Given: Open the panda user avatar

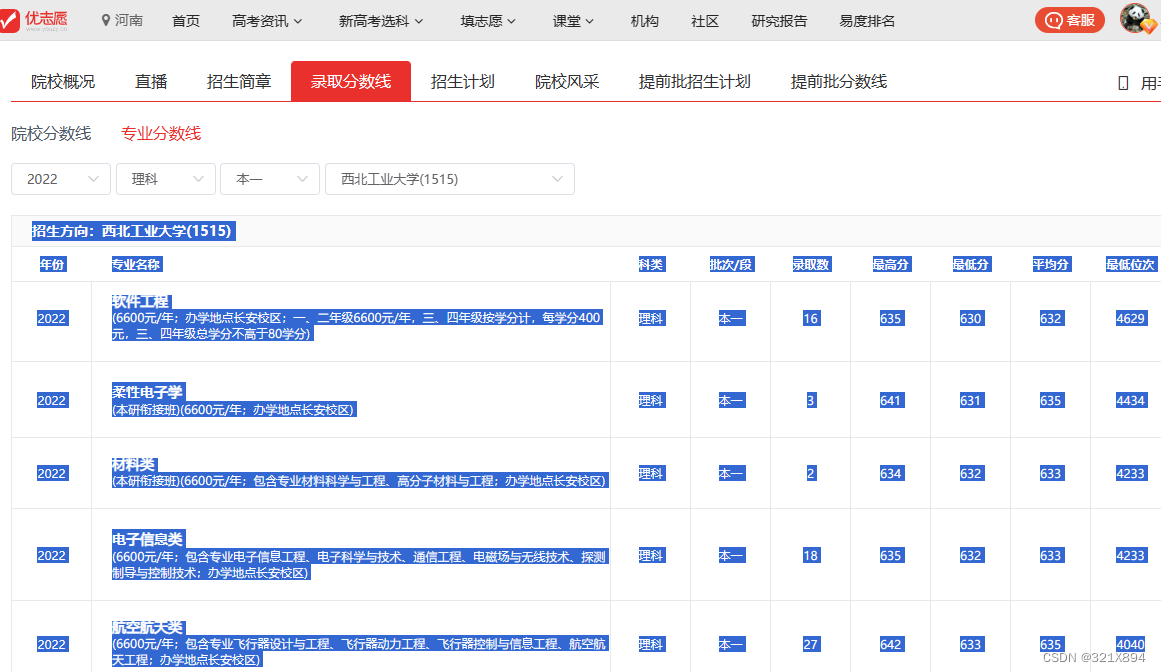Looking at the screenshot, I should coord(1137,19).
